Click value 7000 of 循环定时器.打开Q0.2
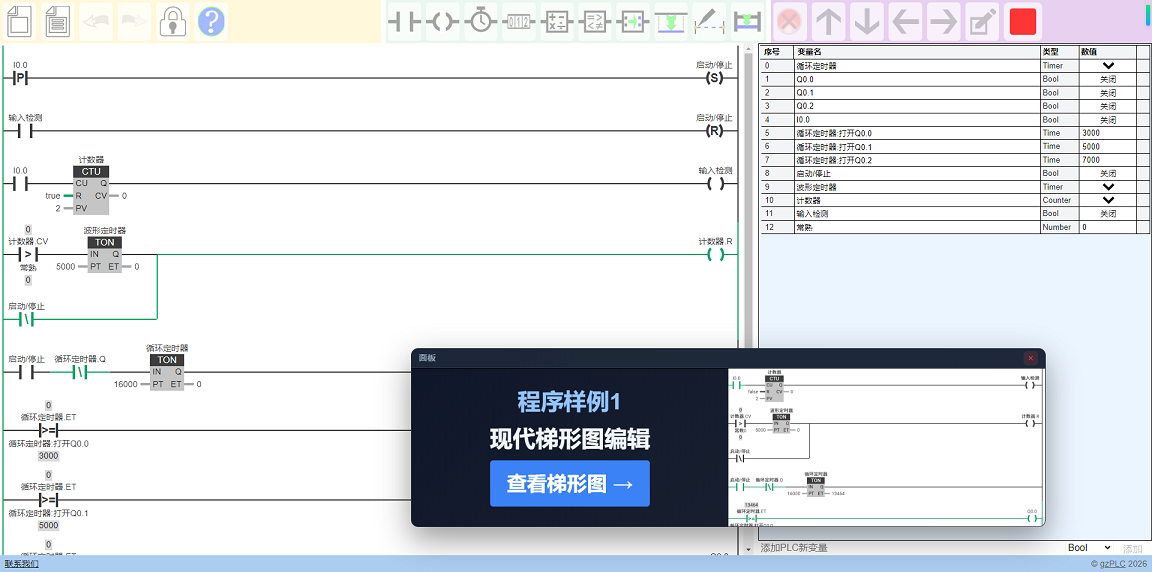Screen dimensions: 1152x572 click(1108, 159)
